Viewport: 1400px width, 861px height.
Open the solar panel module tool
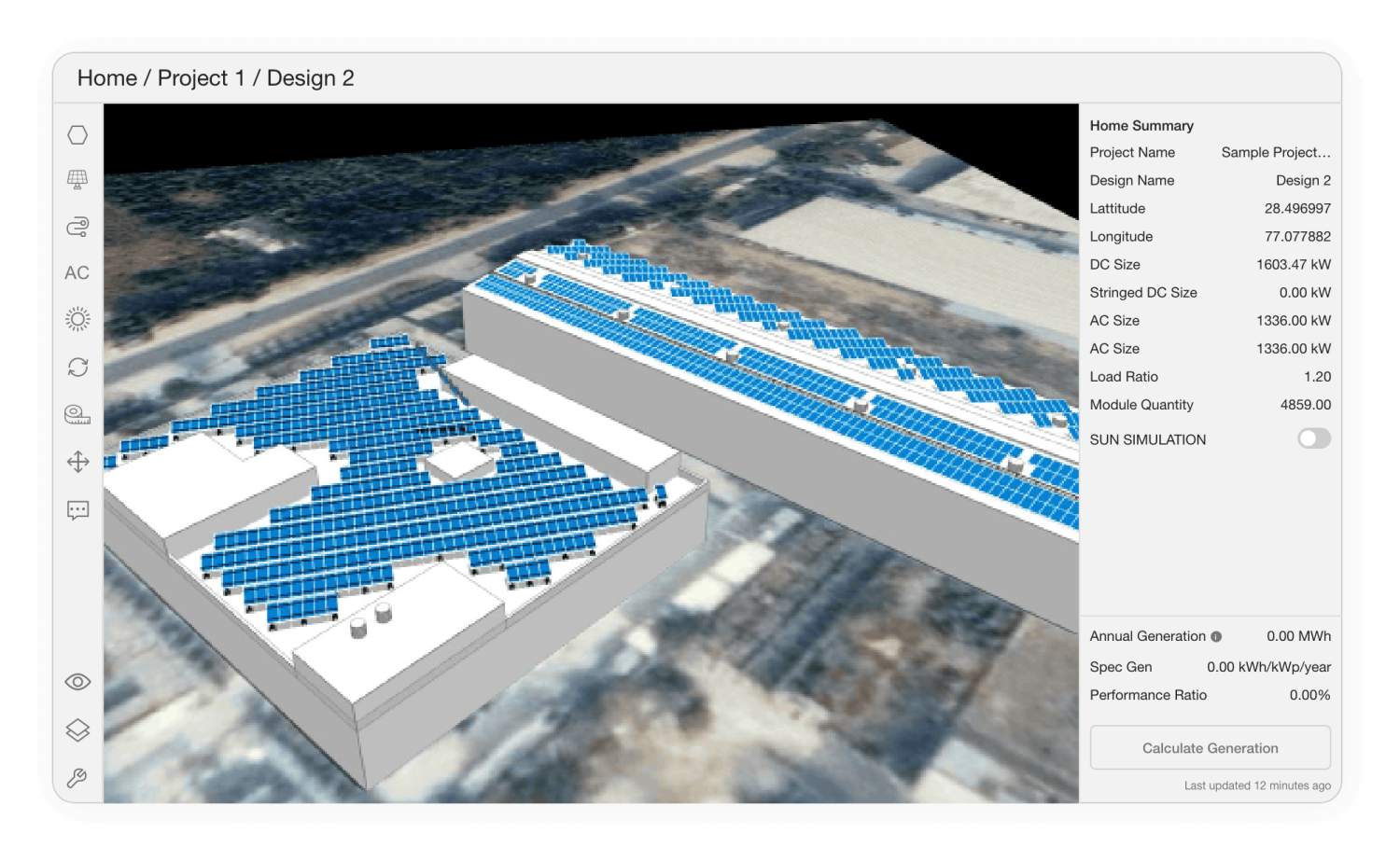(77, 180)
